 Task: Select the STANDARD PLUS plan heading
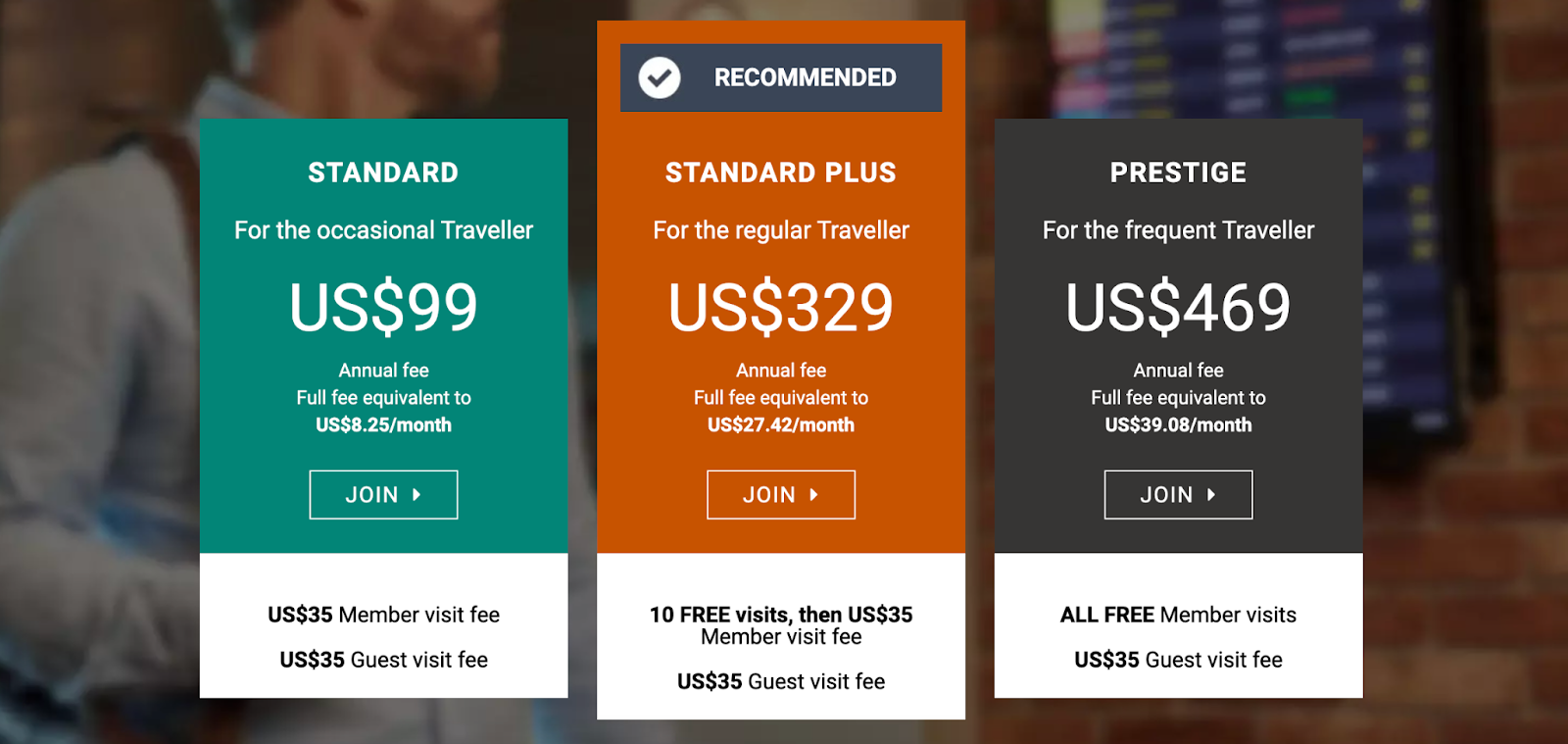point(781,173)
